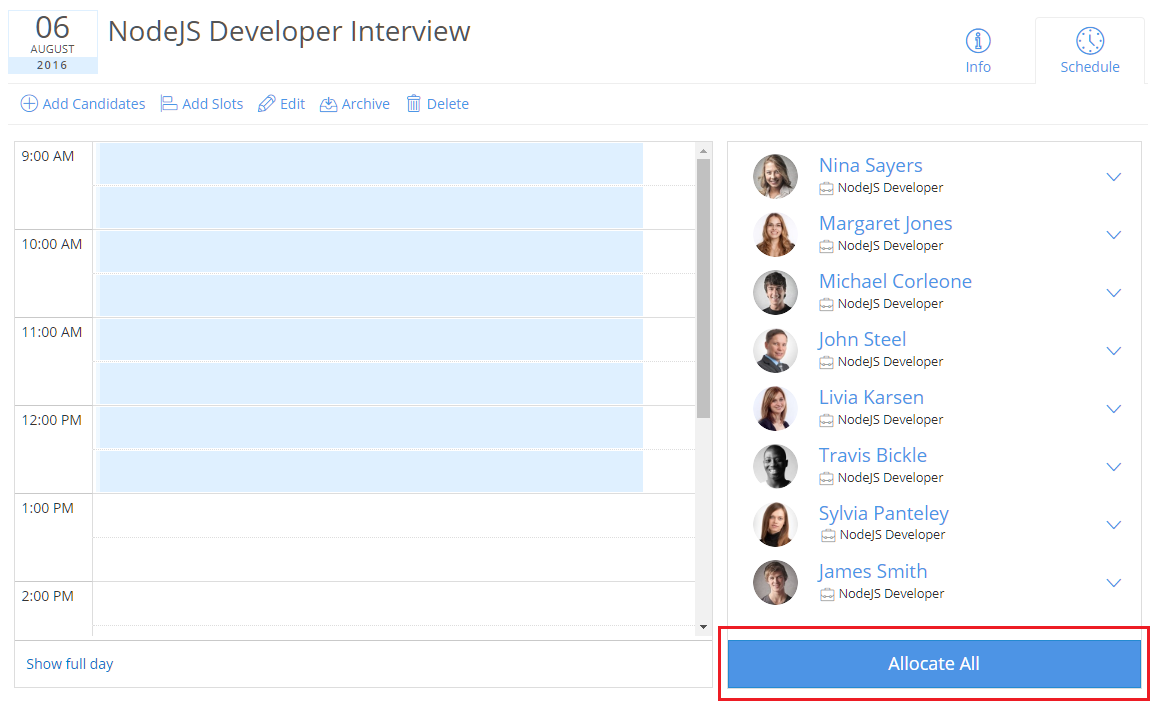This screenshot has width=1158, height=718.
Task: Click the schedule scrollbar down arrow
Action: (703, 627)
